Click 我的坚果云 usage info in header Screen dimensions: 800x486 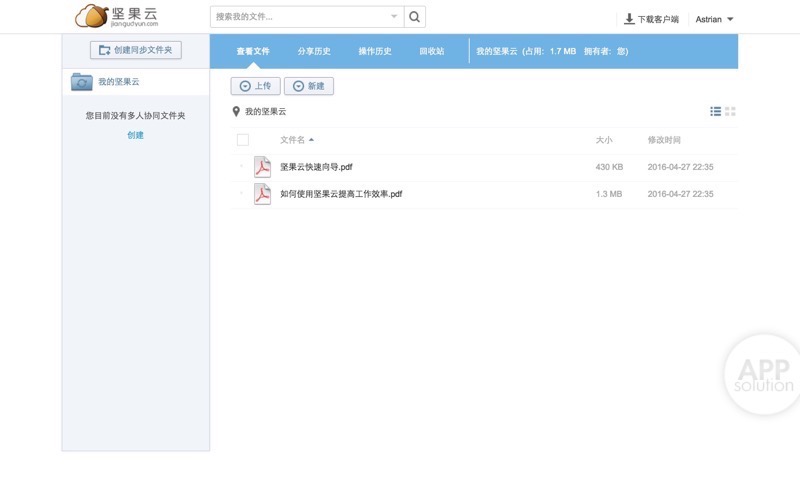pos(552,51)
